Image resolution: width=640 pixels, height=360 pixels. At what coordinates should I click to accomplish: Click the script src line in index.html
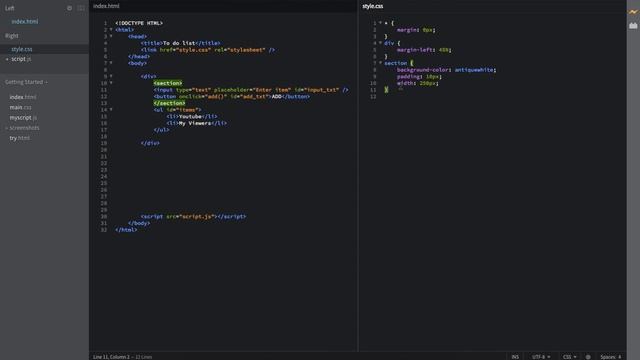[193, 216]
